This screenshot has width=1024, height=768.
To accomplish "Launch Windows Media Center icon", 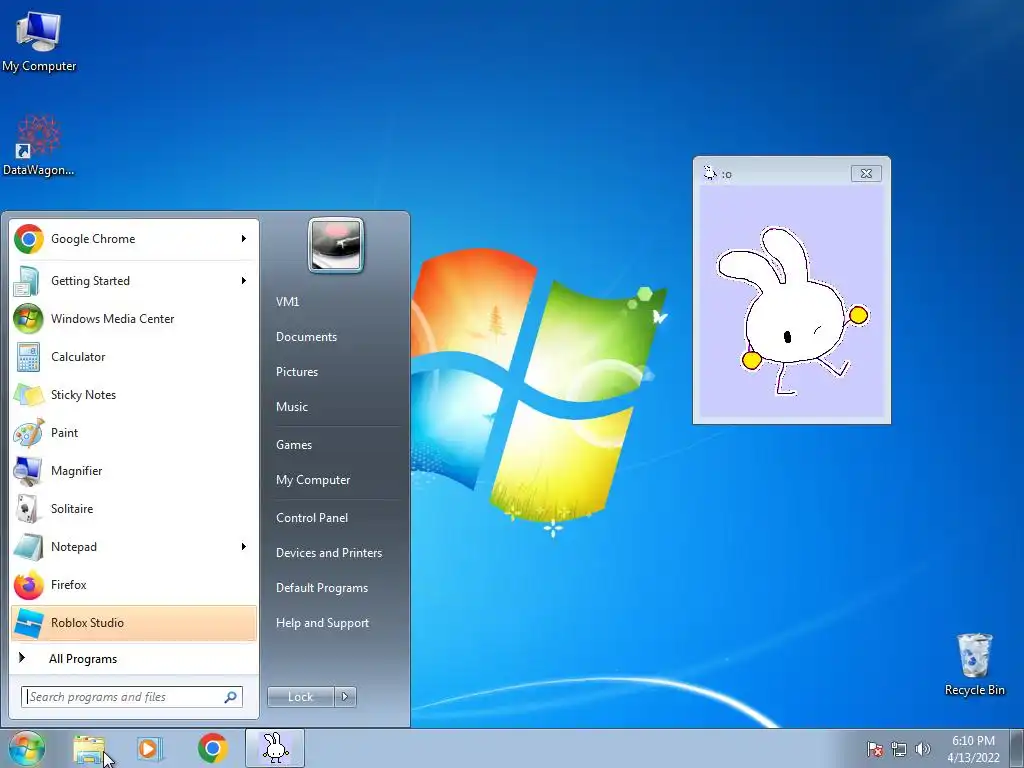I will (29, 319).
